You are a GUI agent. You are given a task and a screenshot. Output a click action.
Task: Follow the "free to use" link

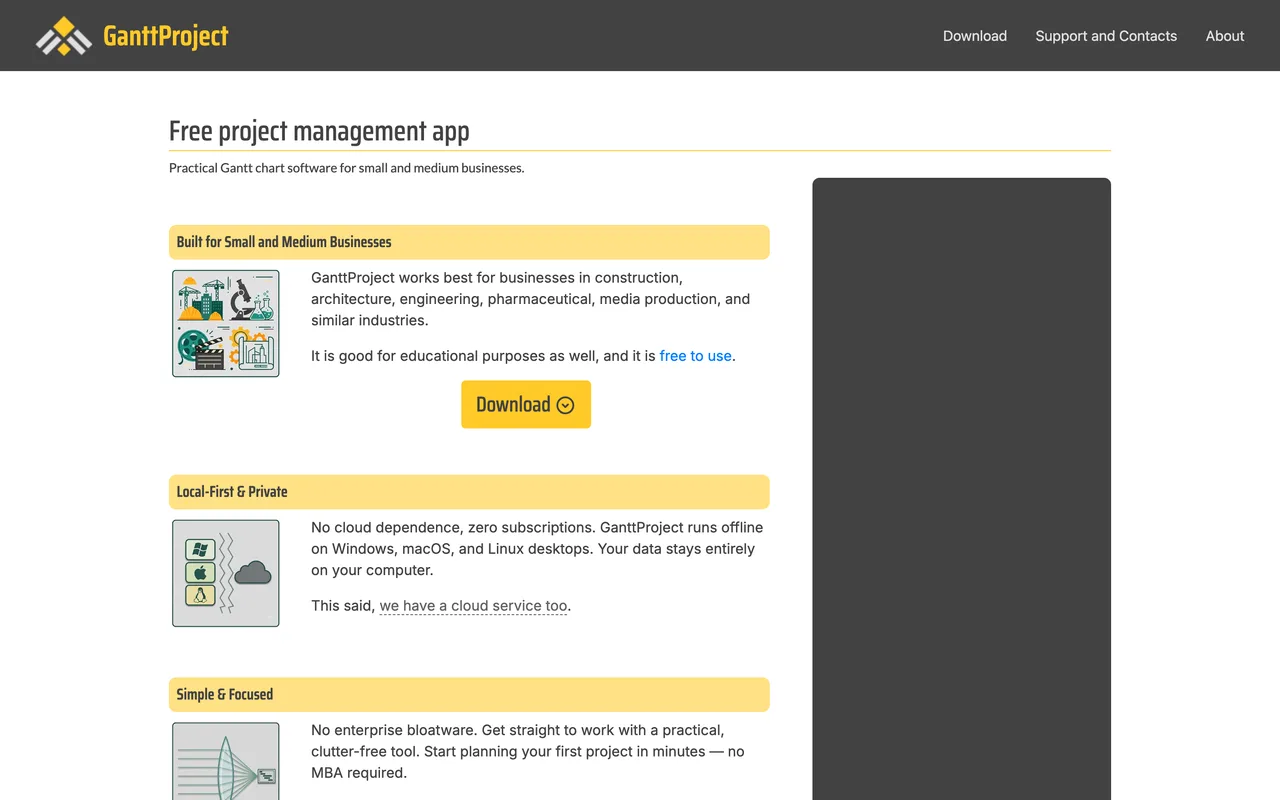pos(696,356)
